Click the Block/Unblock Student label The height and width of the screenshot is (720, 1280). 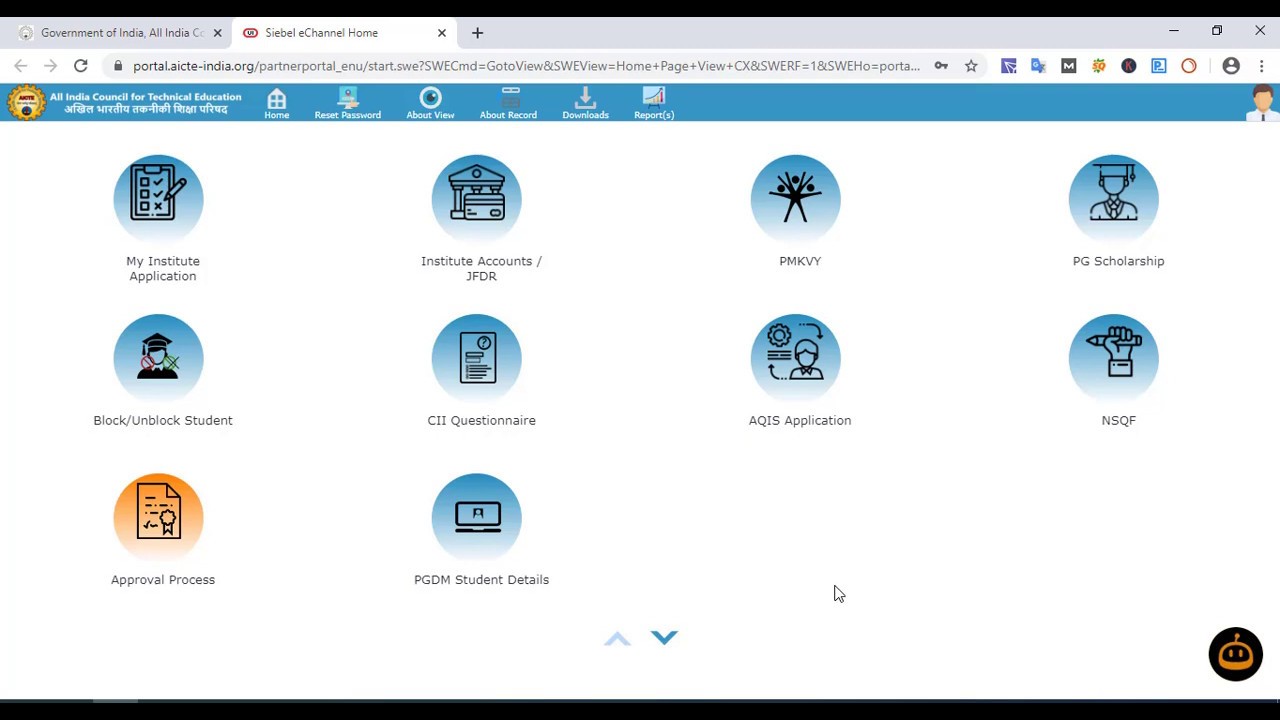[163, 420]
